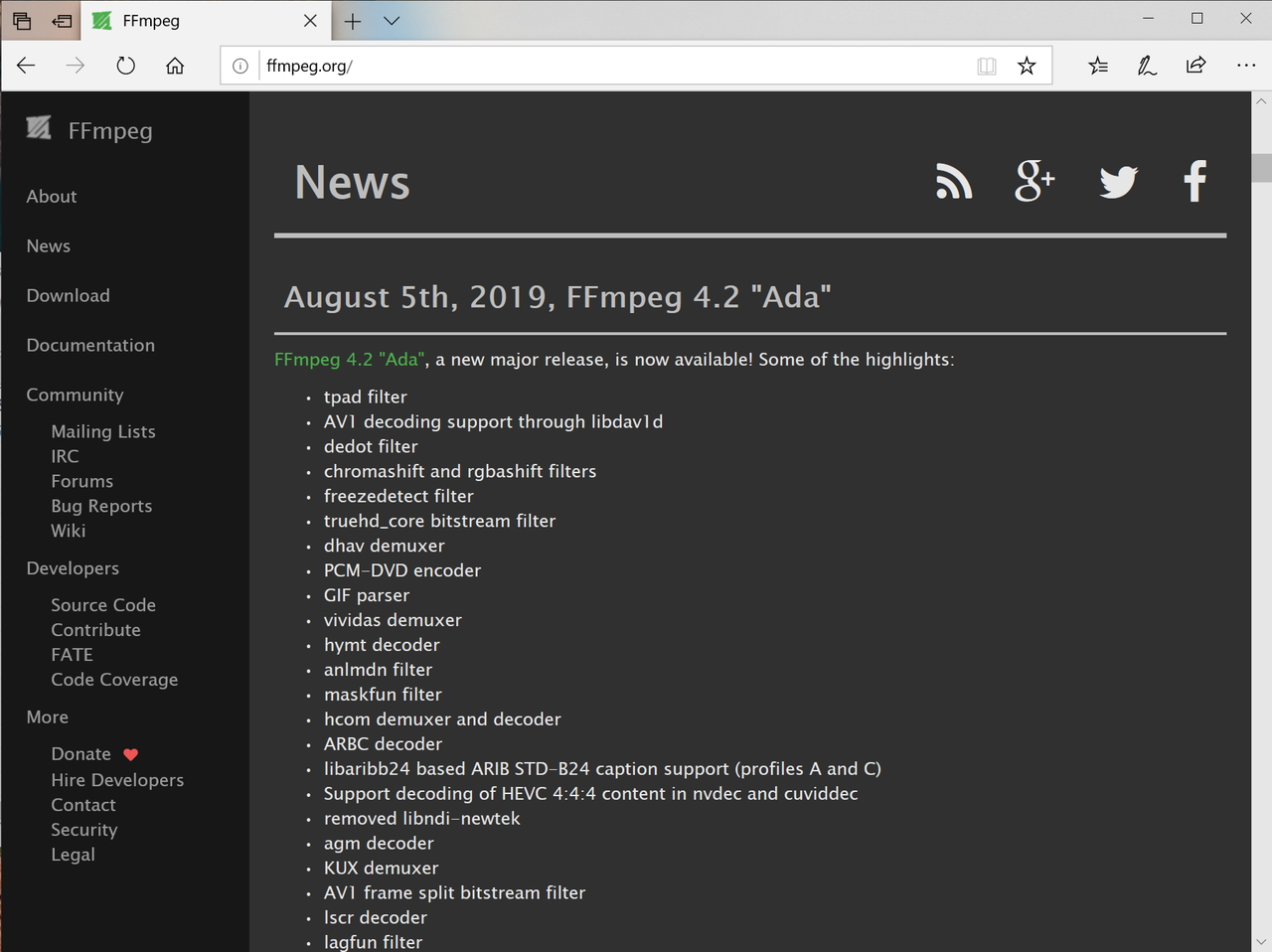The image size is (1272, 952).
Task: Open the Share panel icon
Action: click(1195, 66)
